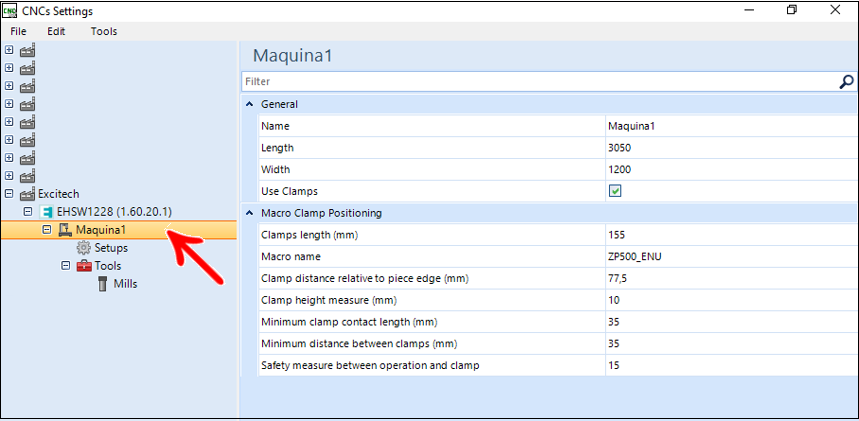This screenshot has height=421, width=859.
Task: Click the CNC app icon in title bar
Action: click(x=10, y=10)
